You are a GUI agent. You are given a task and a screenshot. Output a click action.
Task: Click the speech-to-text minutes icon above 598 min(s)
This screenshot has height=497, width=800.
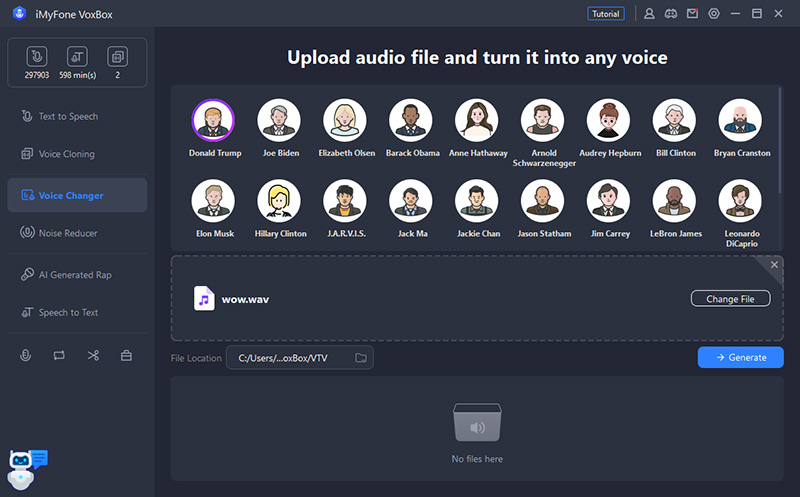pyautogui.click(x=77, y=57)
